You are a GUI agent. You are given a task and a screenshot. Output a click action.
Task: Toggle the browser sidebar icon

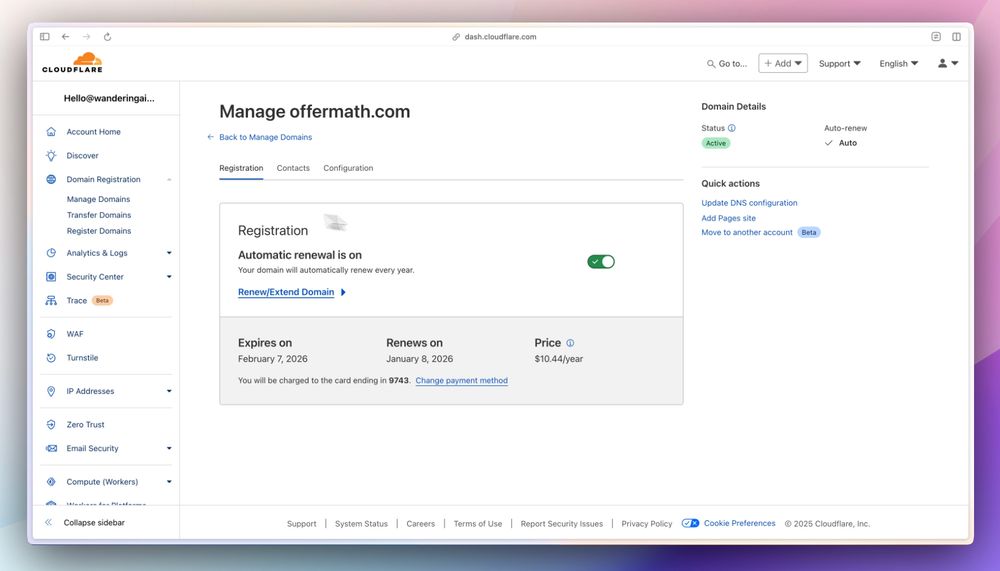point(45,36)
